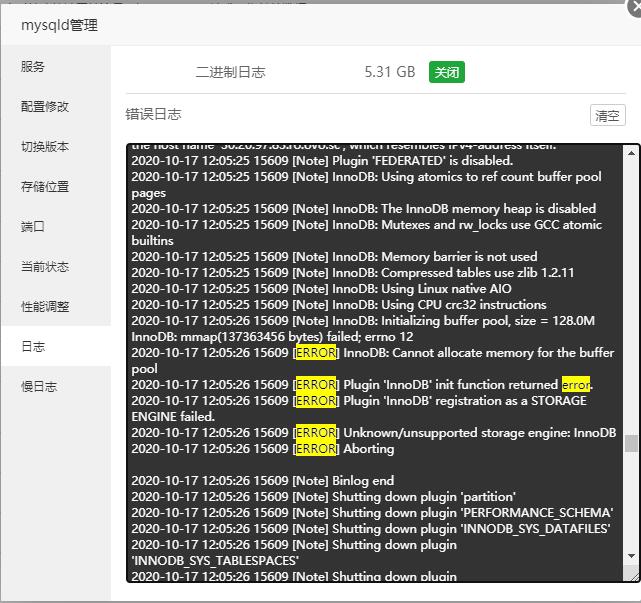641x603 pixels.
Task: Click the 5.31 GB size value
Action: 390,72
